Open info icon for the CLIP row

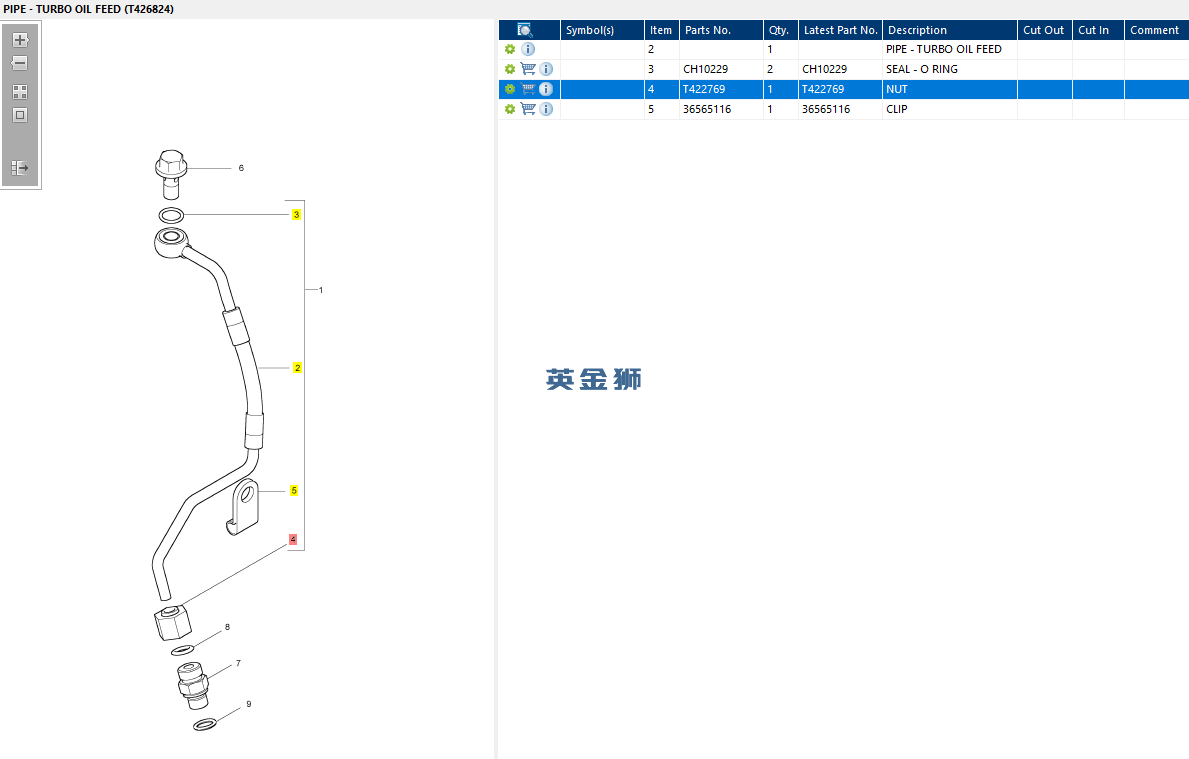click(546, 109)
